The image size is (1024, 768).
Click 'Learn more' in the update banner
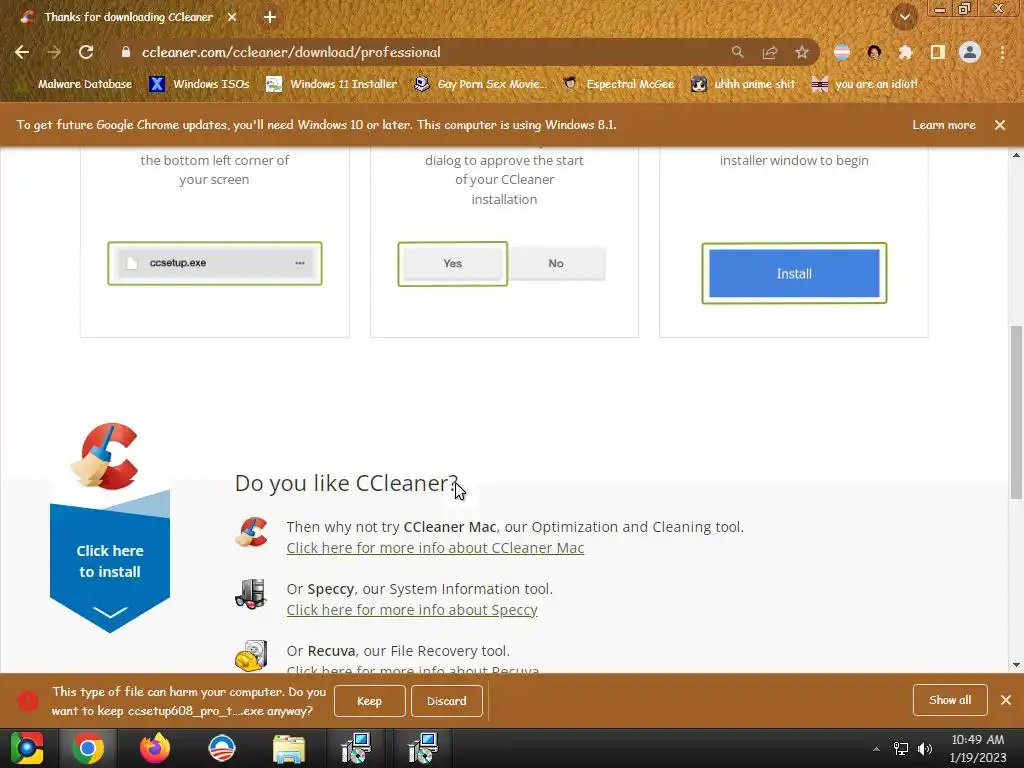944,125
